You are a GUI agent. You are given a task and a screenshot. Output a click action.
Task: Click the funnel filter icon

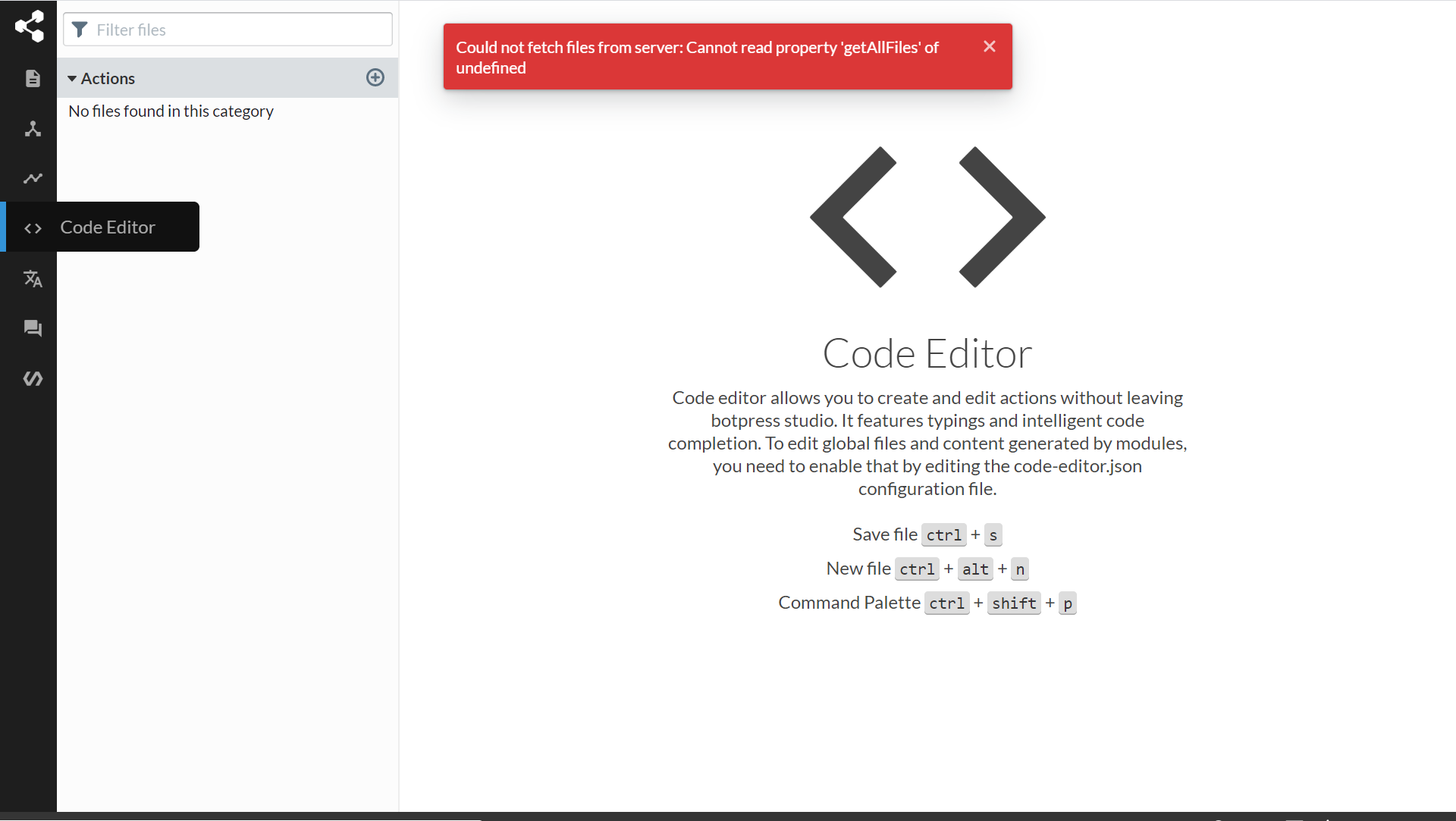coord(80,30)
